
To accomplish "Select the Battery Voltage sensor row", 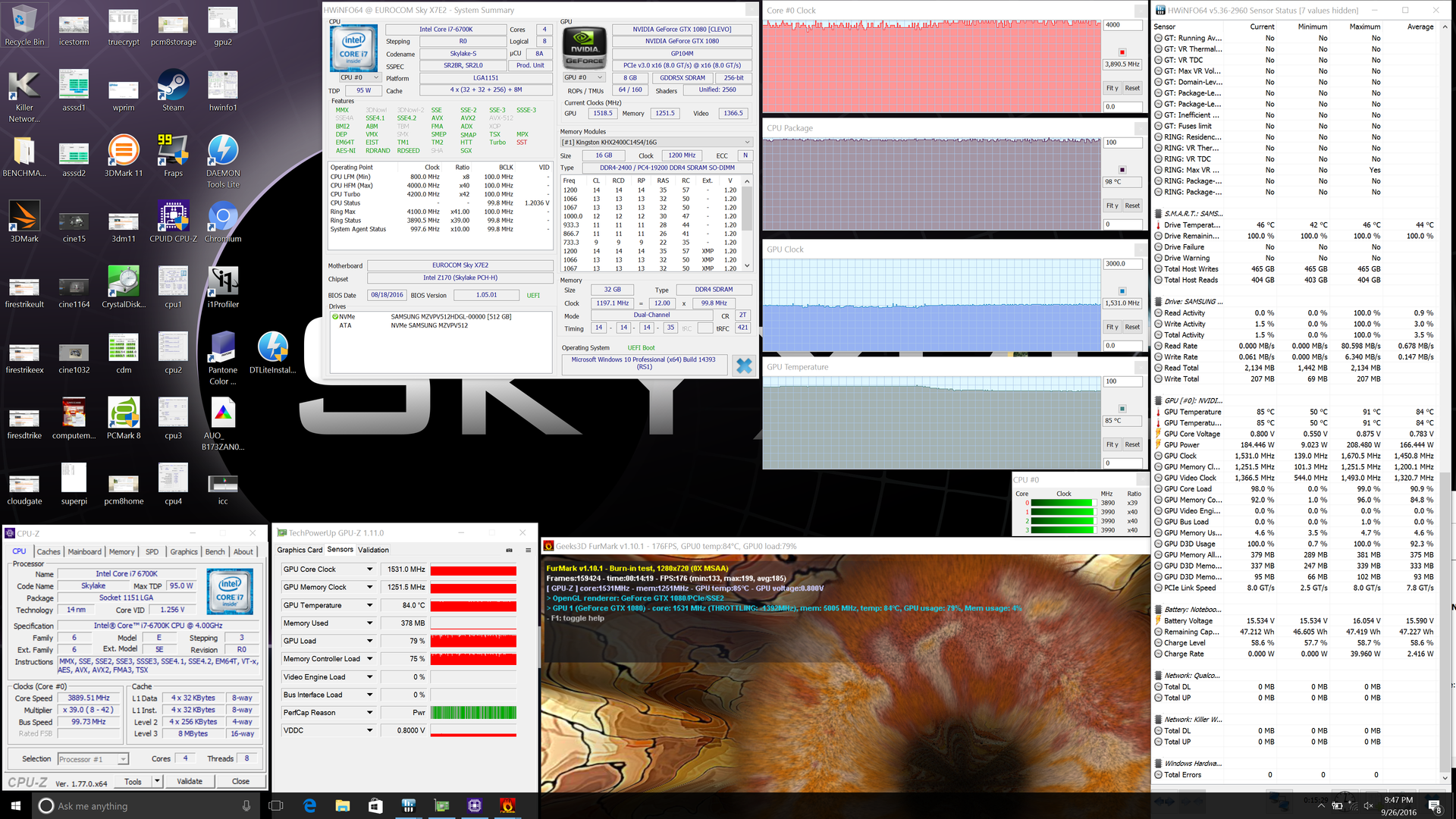I will click(1294, 621).
